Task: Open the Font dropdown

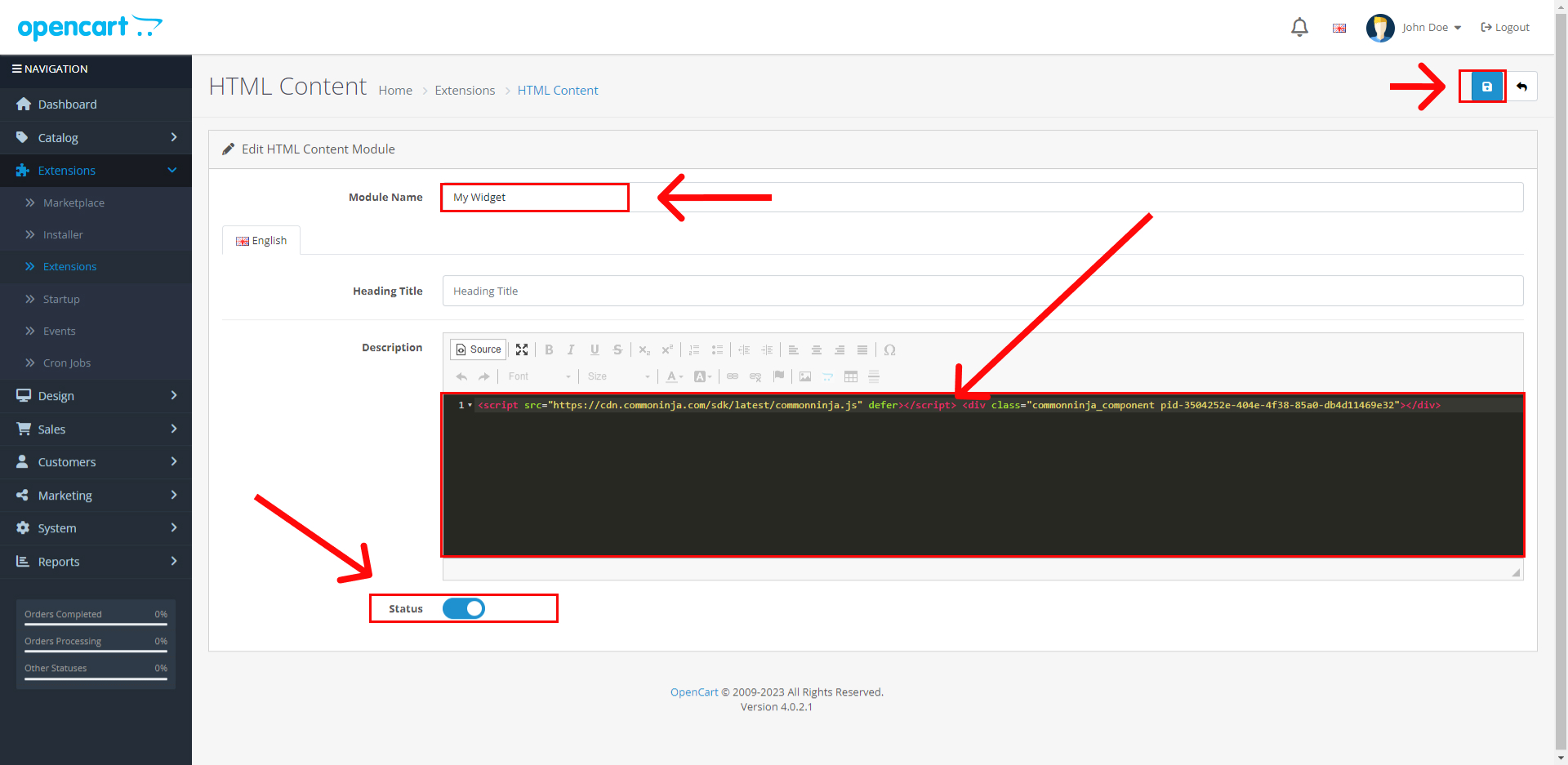Action: point(539,376)
